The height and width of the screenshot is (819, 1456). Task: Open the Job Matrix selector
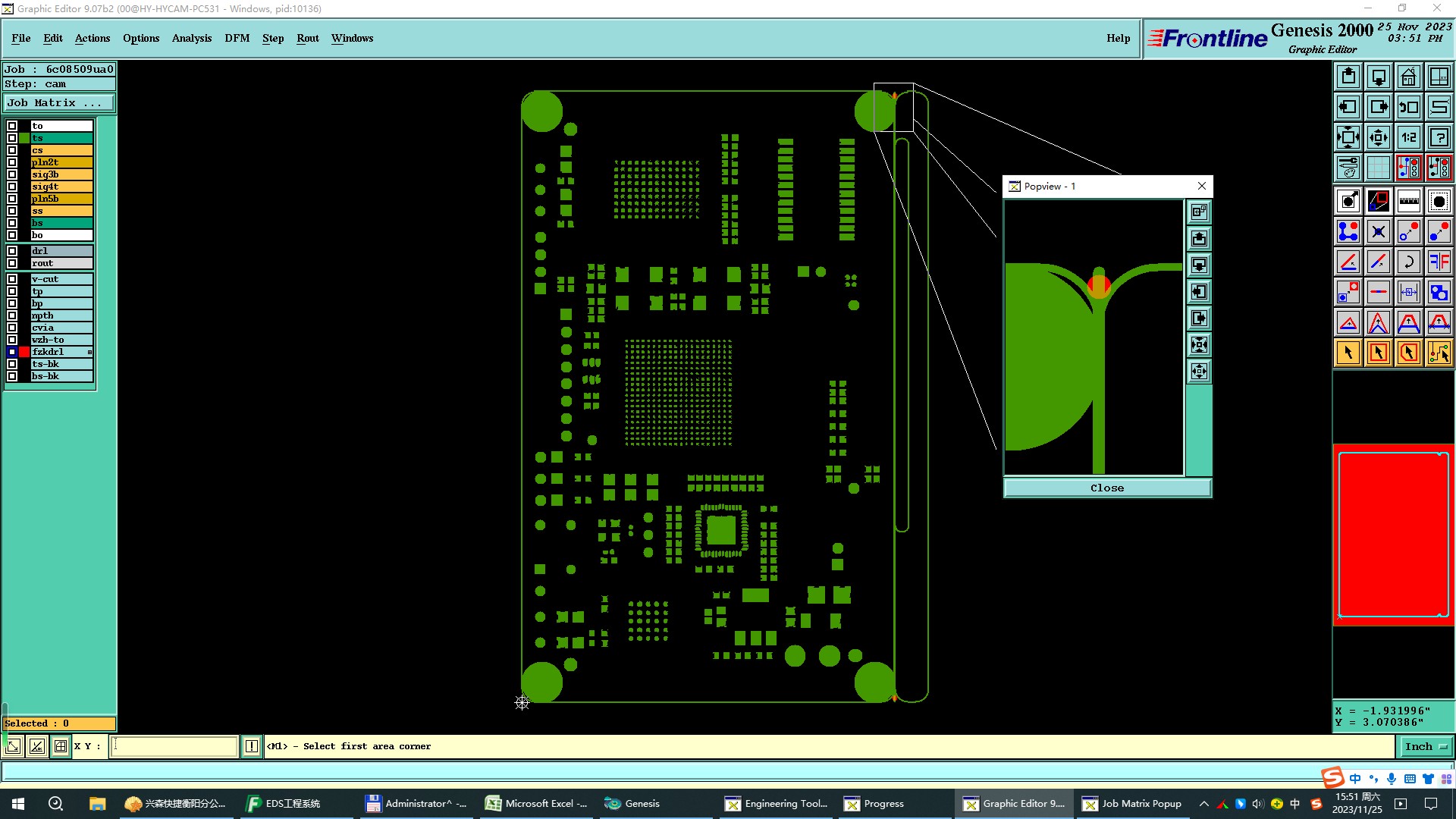(59, 103)
